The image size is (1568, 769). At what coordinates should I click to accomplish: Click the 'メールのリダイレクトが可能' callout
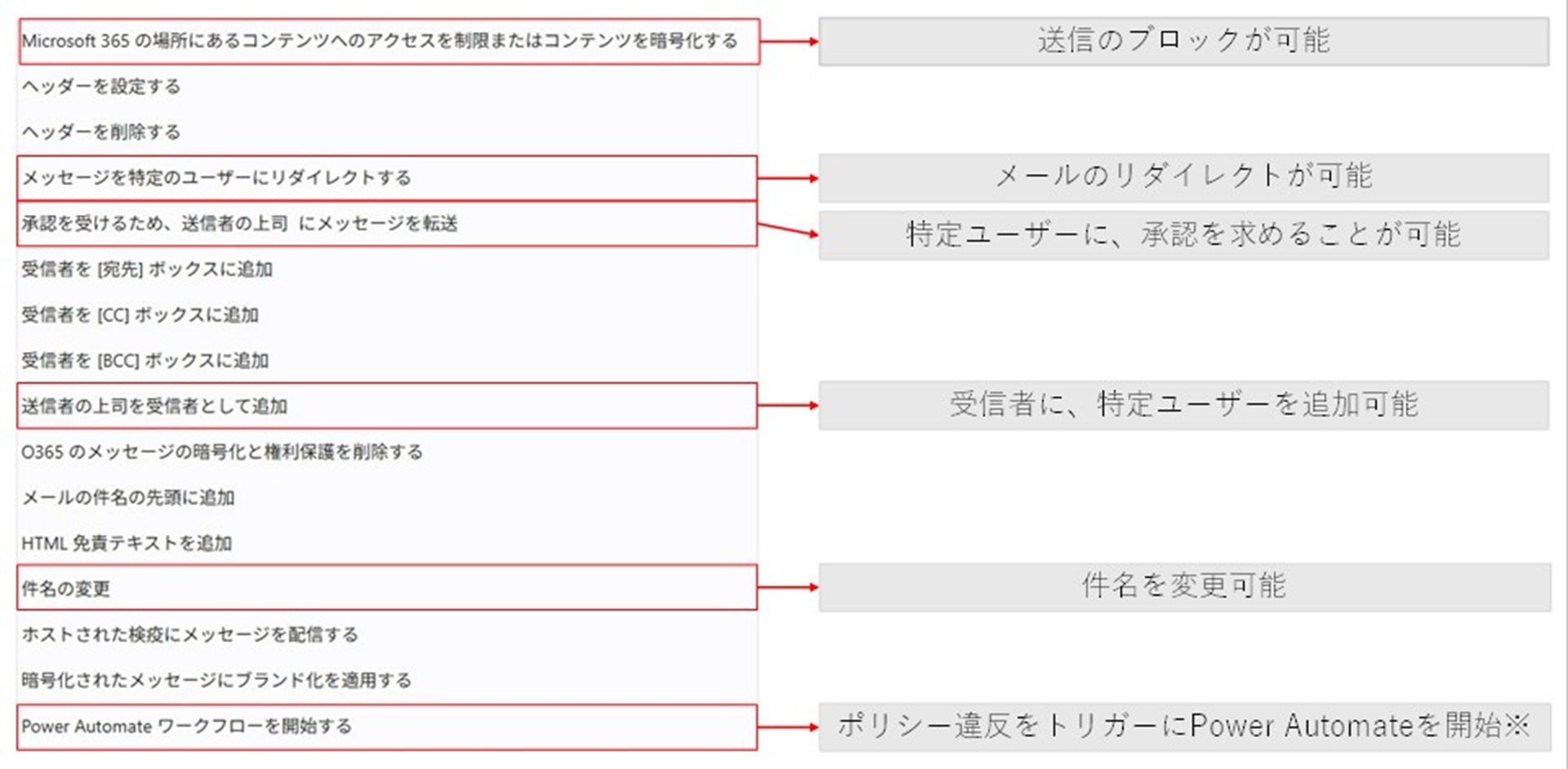[1183, 177]
